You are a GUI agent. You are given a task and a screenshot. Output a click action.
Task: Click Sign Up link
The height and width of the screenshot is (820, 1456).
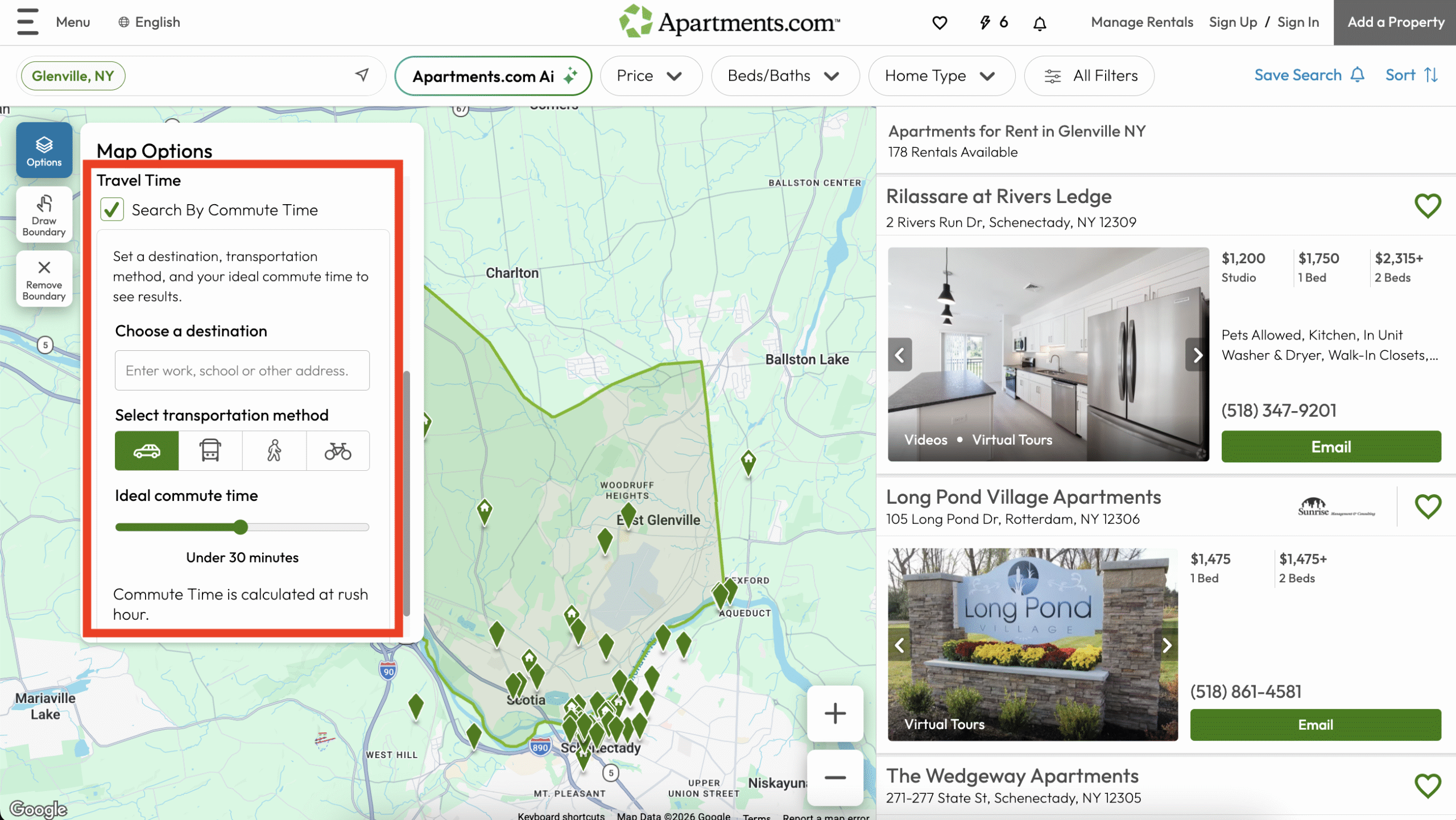[1233, 22]
